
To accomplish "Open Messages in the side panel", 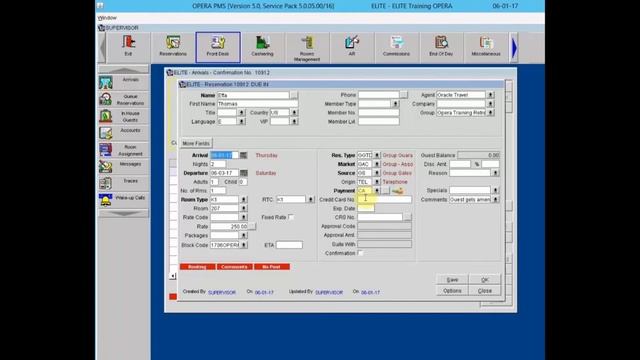I will click(123, 167).
